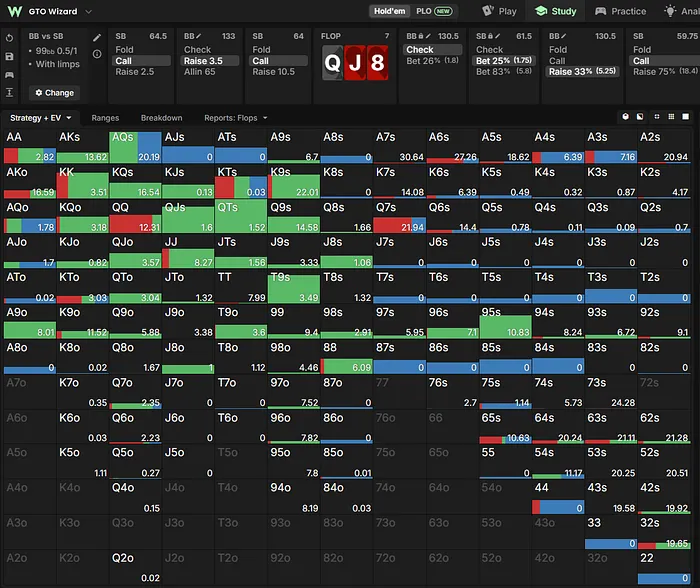Click the red J flop card

coord(355,63)
